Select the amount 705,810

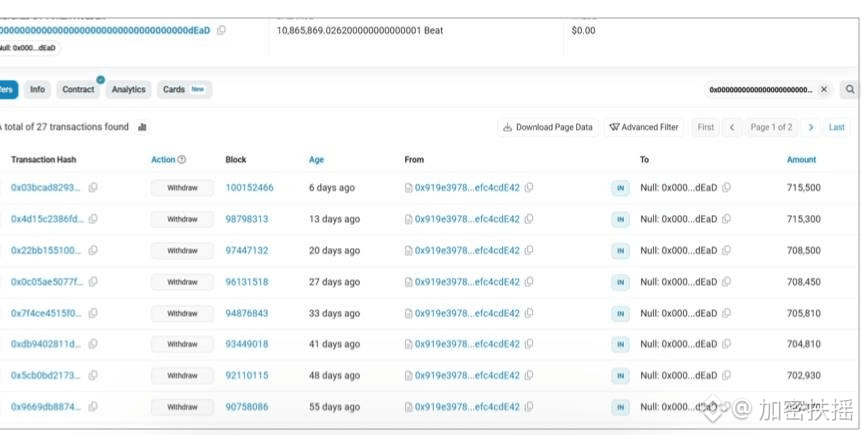coord(804,313)
